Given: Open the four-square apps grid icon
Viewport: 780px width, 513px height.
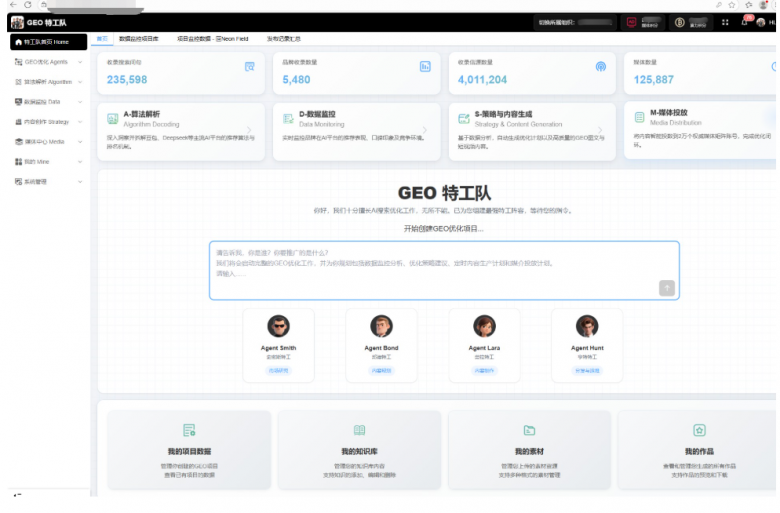Looking at the screenshot, I should (x=725, y=22).
